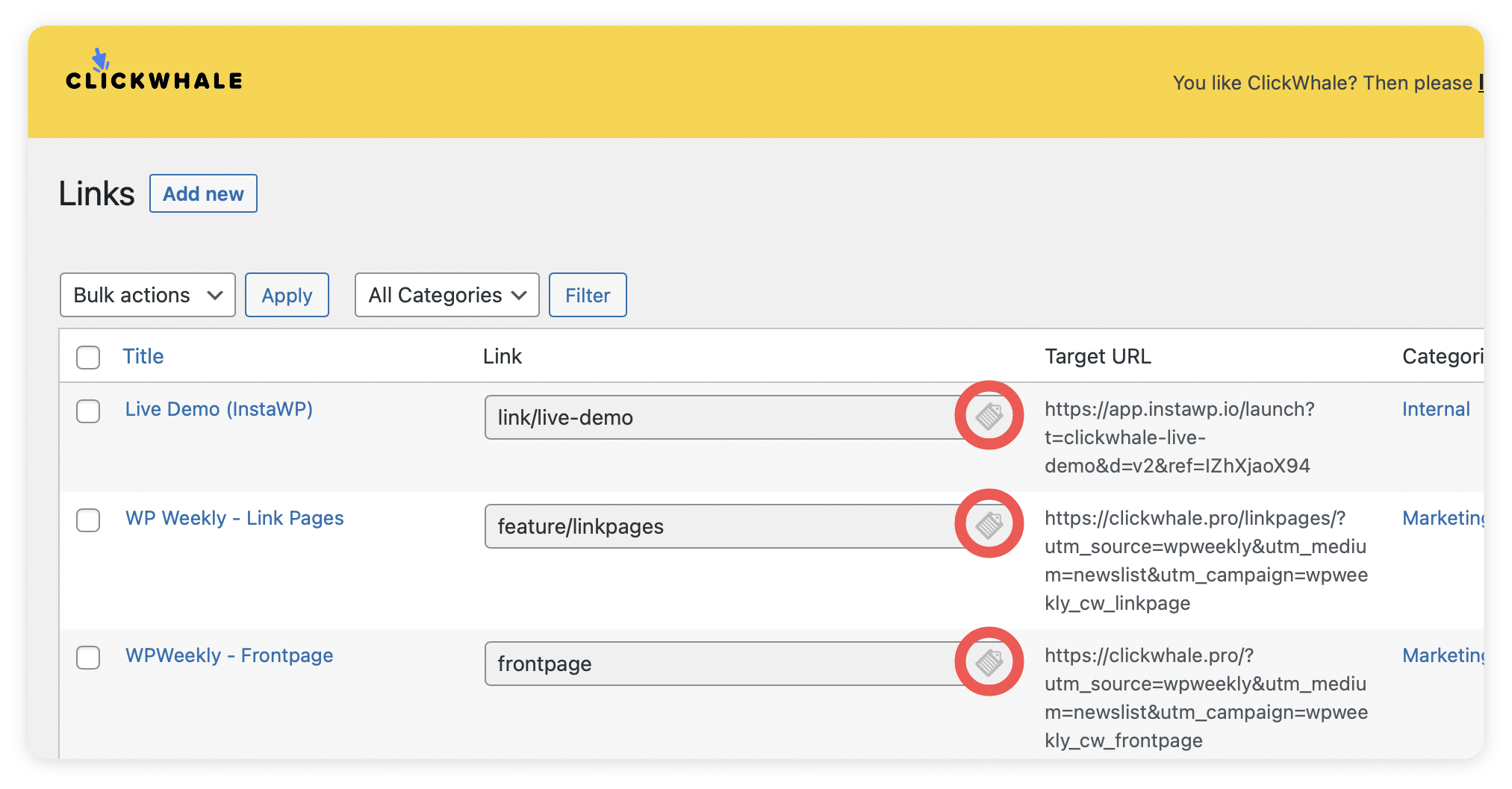Open the WPWeekly - Frontpage title

tap(229, 655)
